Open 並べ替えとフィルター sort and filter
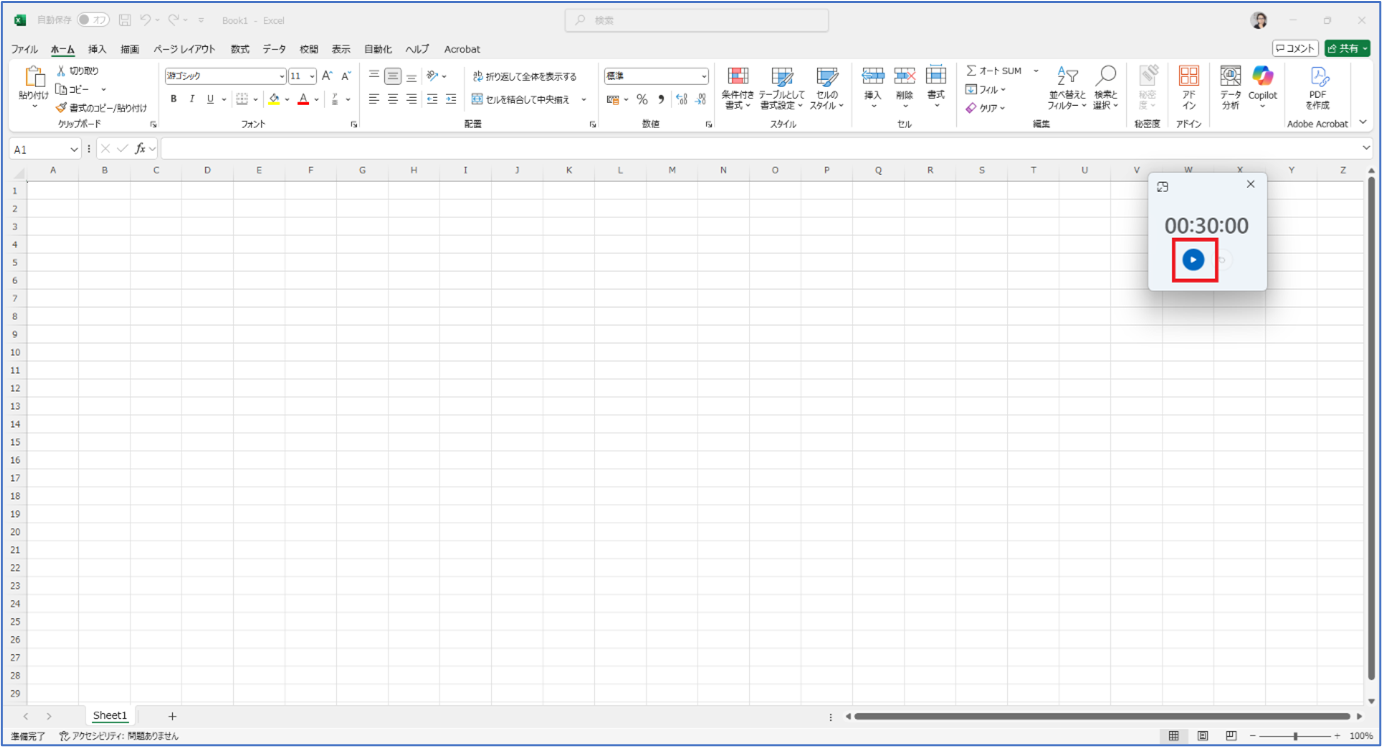1382x747 pixels. [1067, 78]
